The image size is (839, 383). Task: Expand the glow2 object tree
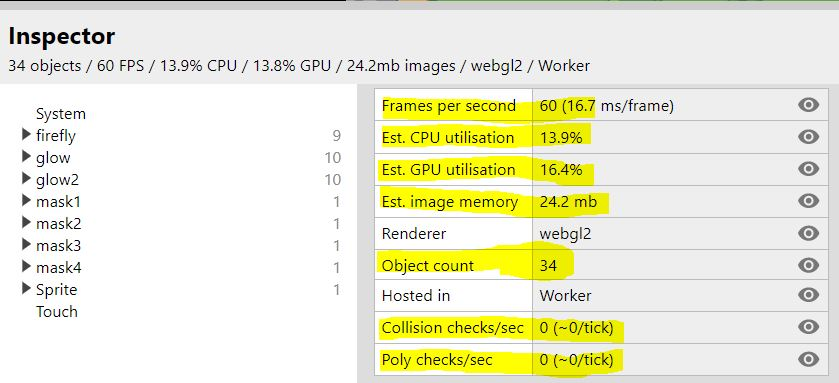[x=26, y=179]
